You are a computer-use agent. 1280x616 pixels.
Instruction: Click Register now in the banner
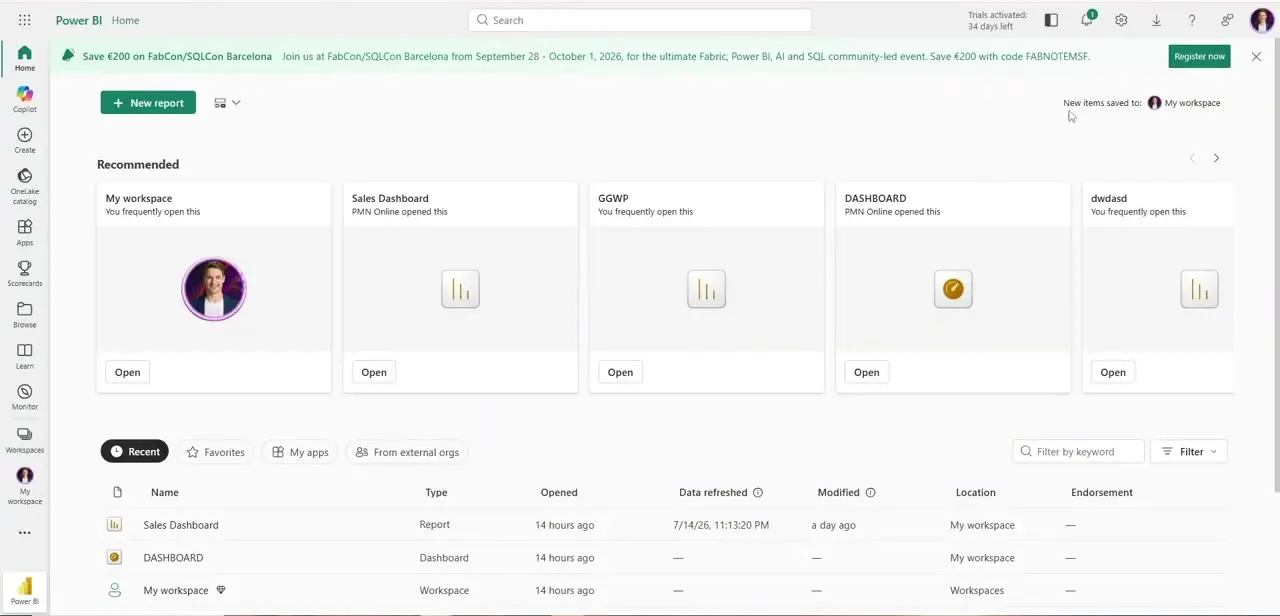[1199, 56]
